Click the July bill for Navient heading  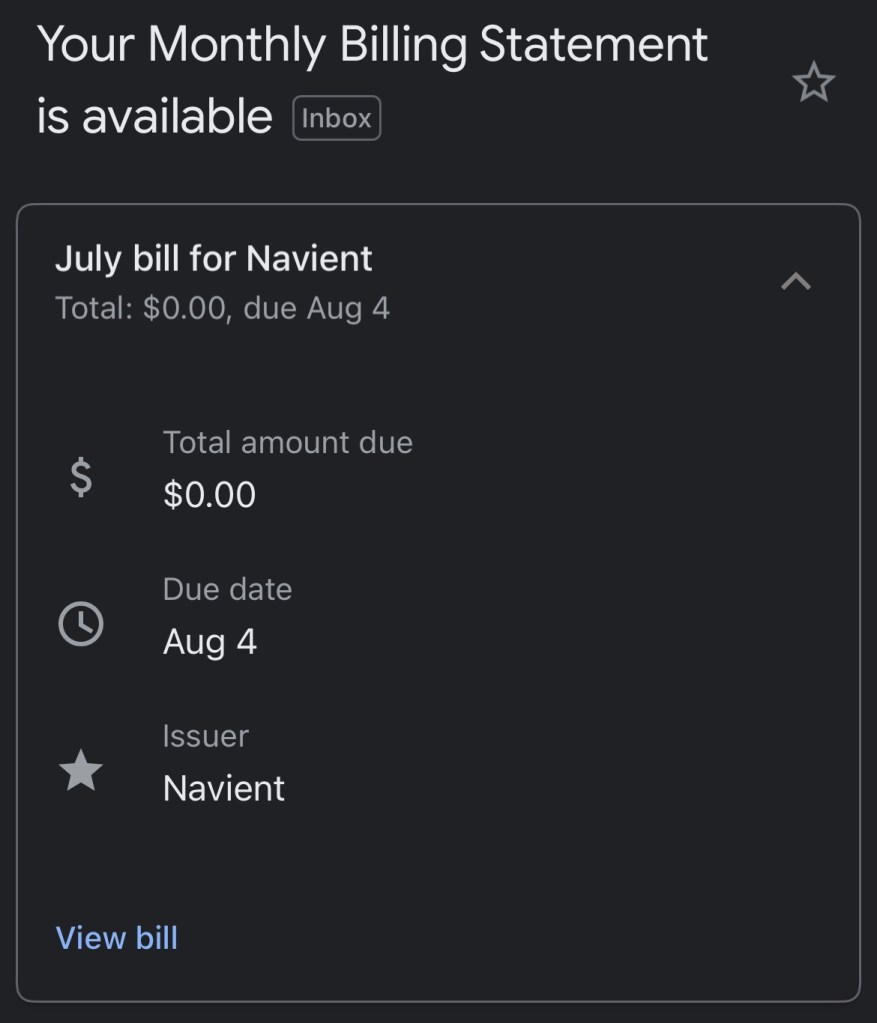pyautogui.click(x=213, y=259)
